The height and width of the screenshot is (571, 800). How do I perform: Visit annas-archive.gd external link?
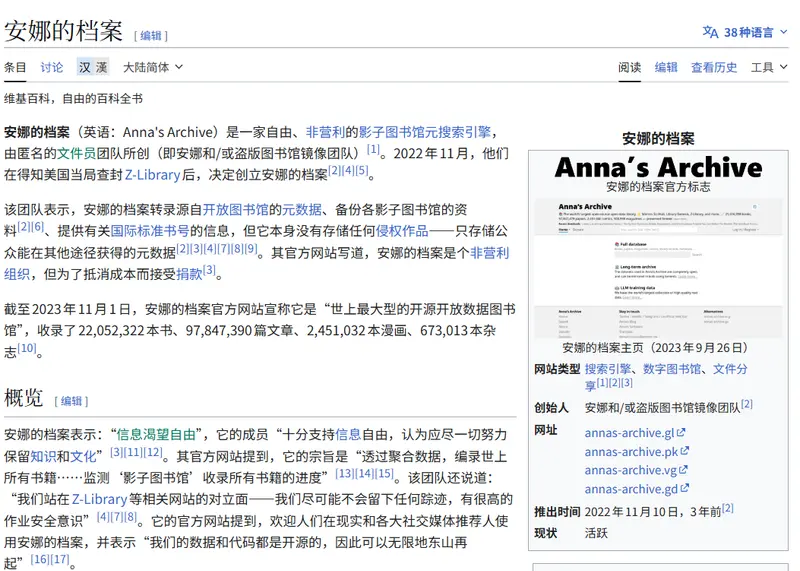click(x=632, y=489)
